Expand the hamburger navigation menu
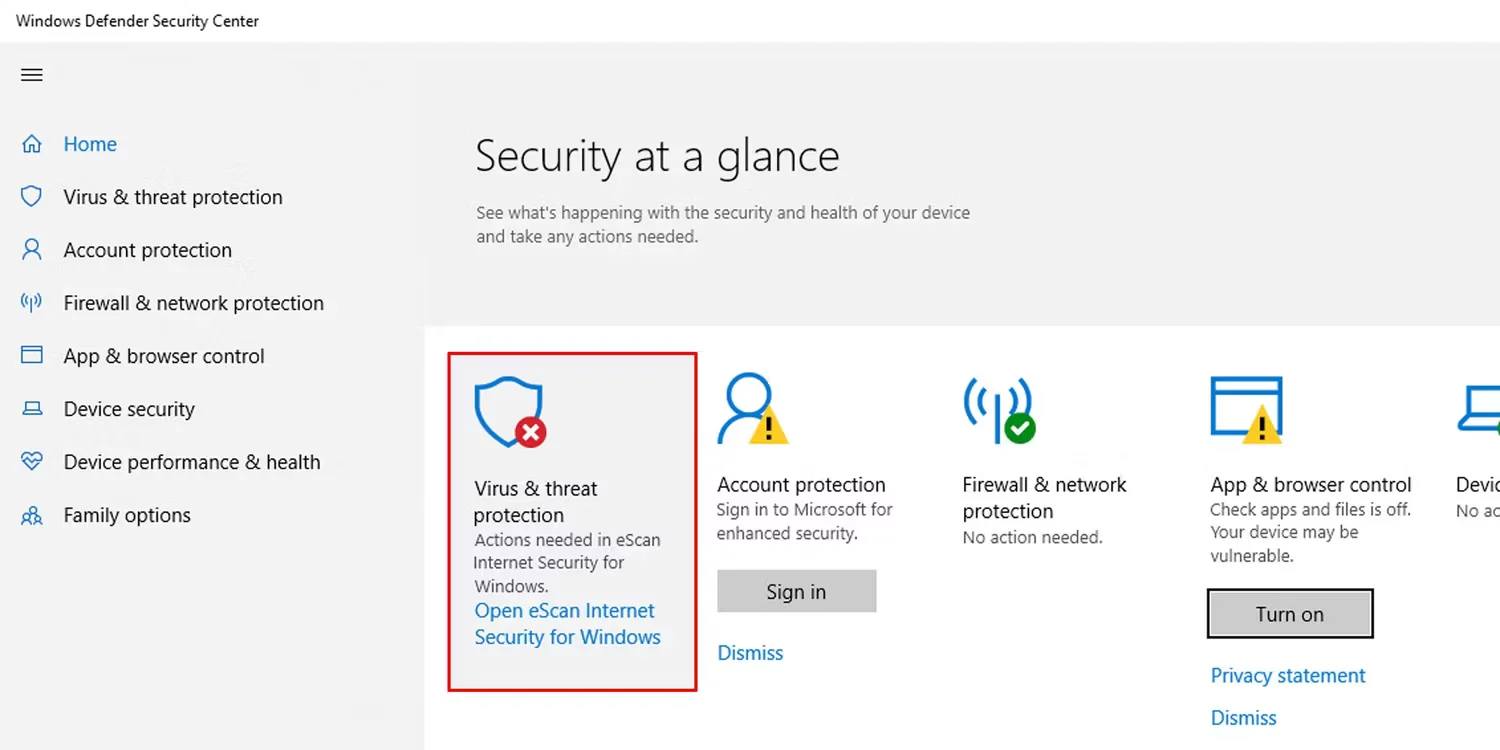 (x=32, y=75)
